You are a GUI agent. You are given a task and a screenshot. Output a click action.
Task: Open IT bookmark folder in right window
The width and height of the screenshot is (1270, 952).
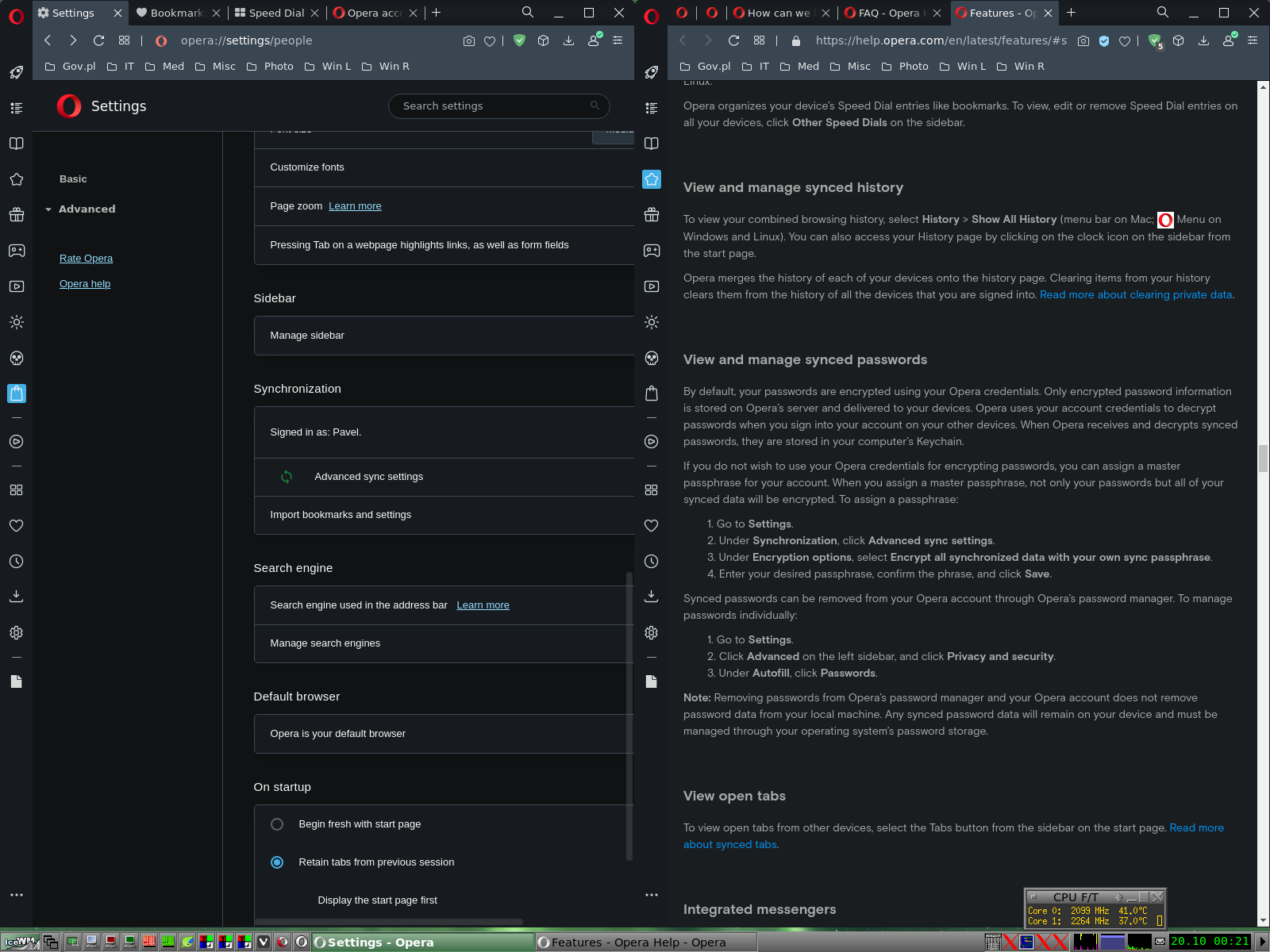pyautogui.click(x=756, y=67)
